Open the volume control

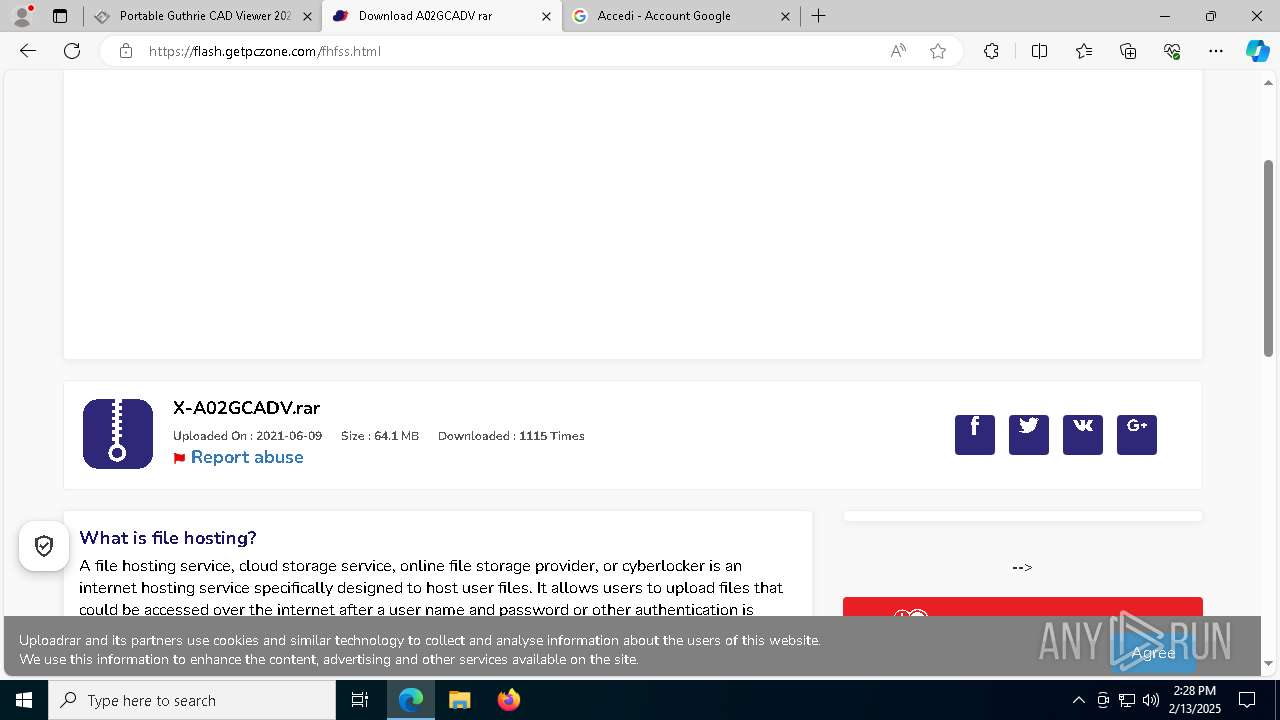click(1150, 700)
